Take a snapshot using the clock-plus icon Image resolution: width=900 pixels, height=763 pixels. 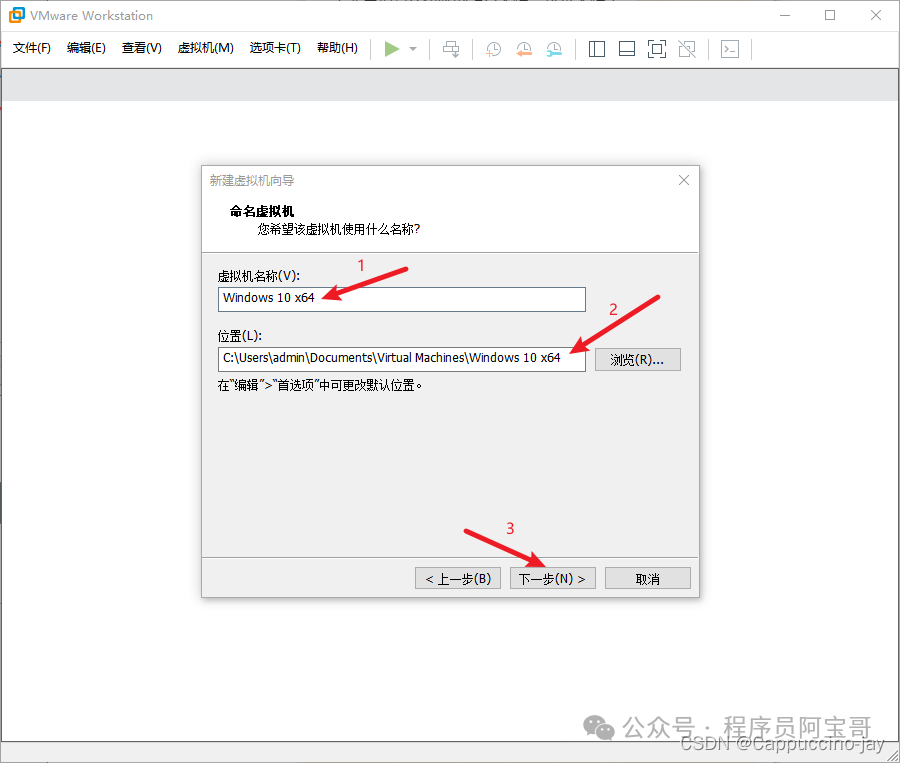[494, 49]
